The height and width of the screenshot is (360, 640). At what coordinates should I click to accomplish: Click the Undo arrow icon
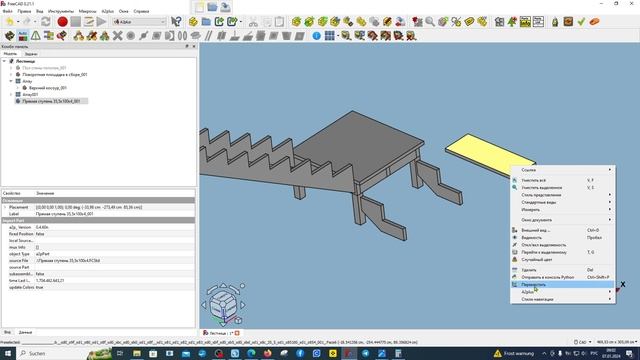coord(9,22)
